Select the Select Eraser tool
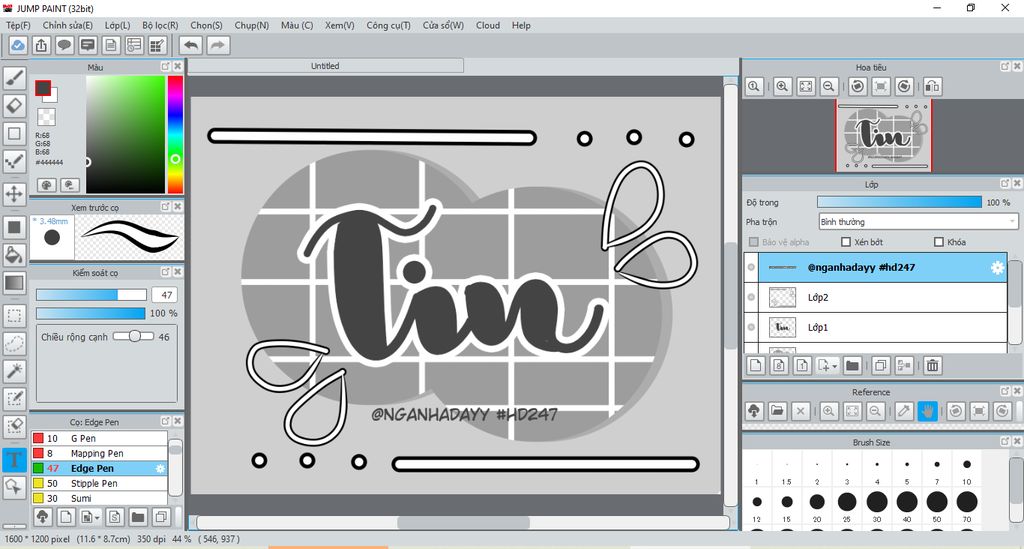The width and height of the screenshot is (1024, 549). click(x=14, y=426)
